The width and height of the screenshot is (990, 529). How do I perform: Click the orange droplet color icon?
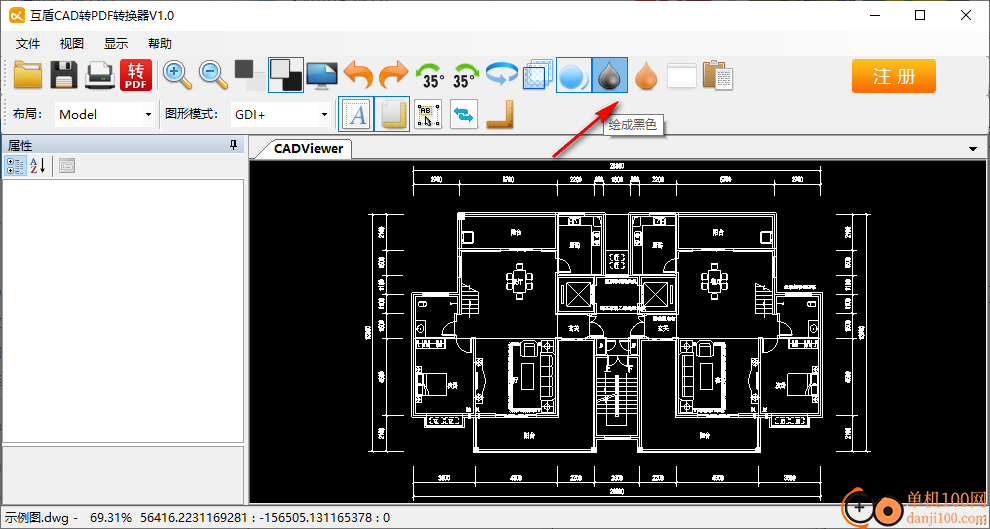coord(646,75)
